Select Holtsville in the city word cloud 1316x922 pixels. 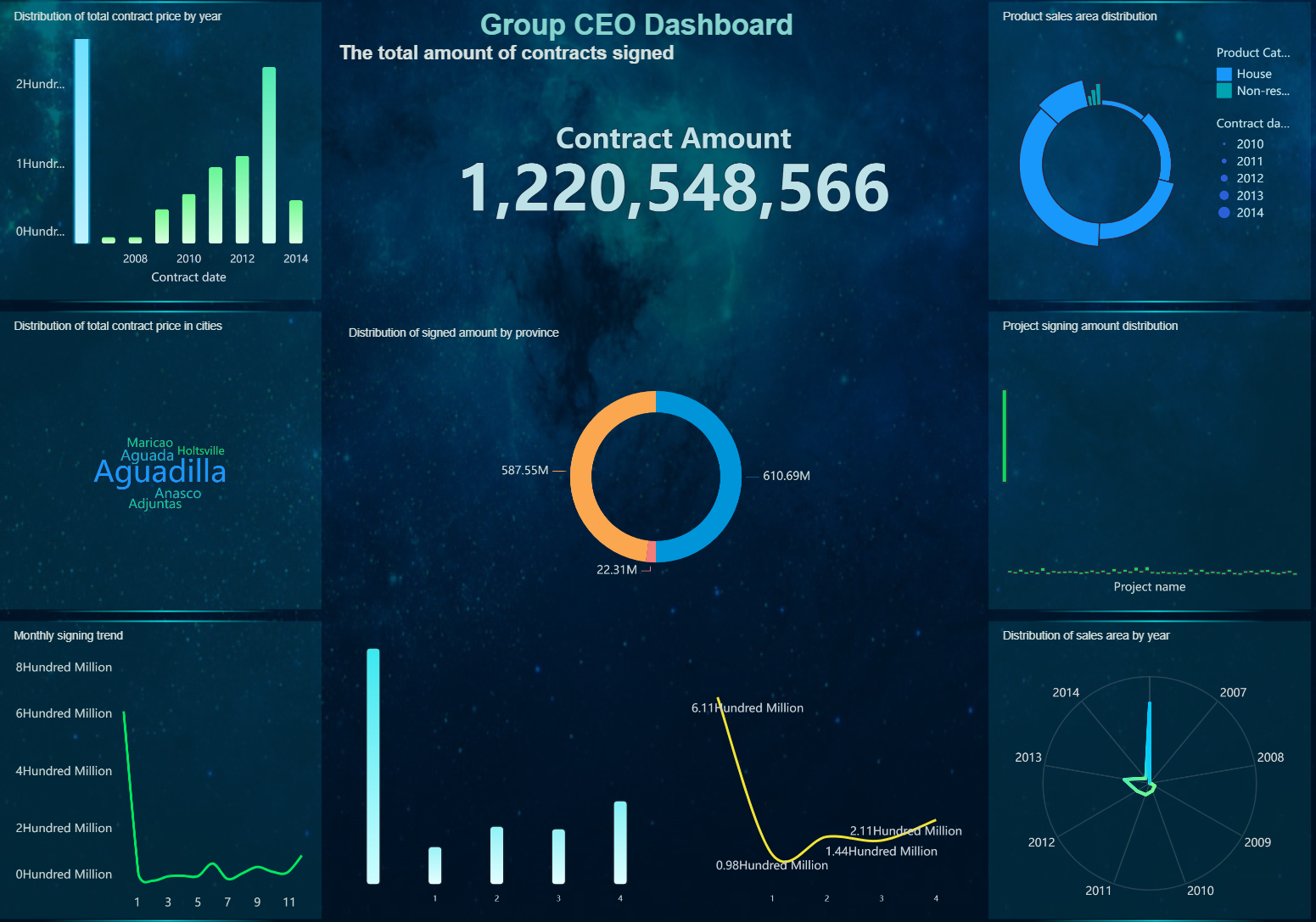(x=201, y=450)
